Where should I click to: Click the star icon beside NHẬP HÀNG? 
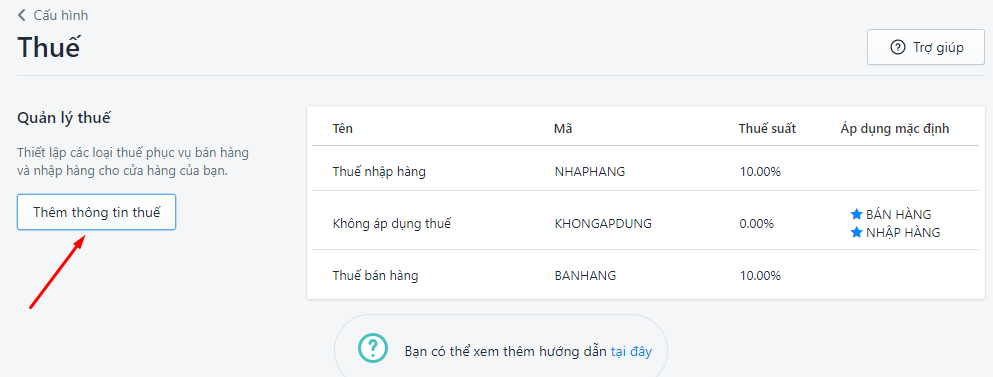tap(857, 233)
